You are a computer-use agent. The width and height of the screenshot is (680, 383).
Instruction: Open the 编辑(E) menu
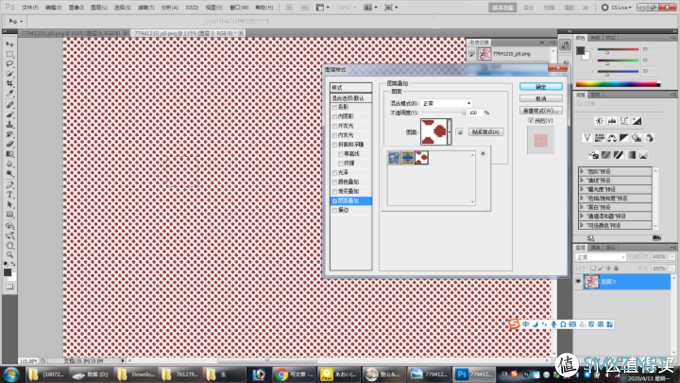click(x=53, y=7)
